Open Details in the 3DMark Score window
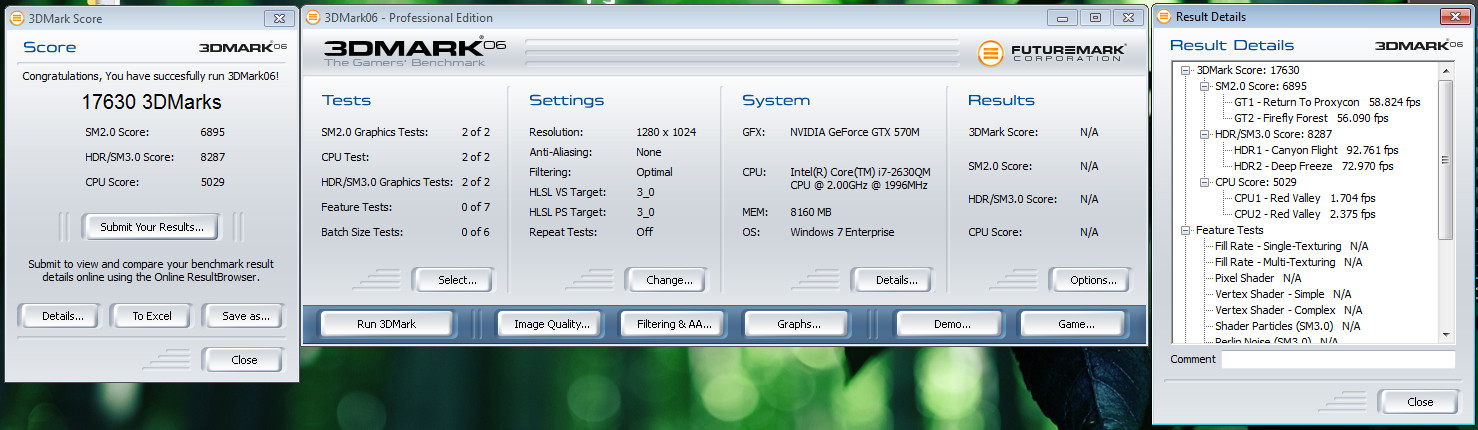This screenshot has height=430, width=1478. click(62, 316)
